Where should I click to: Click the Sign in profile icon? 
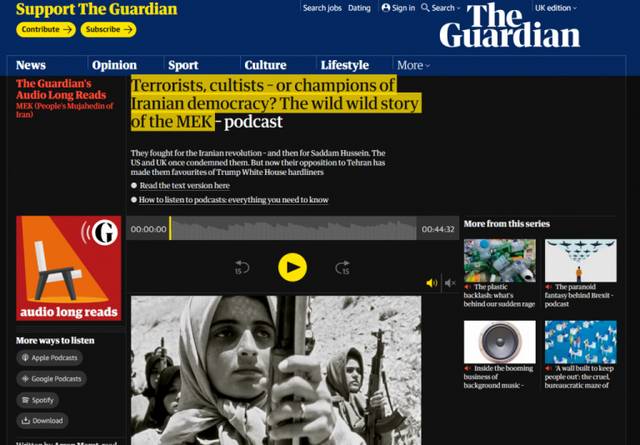[x=386, y=8]
